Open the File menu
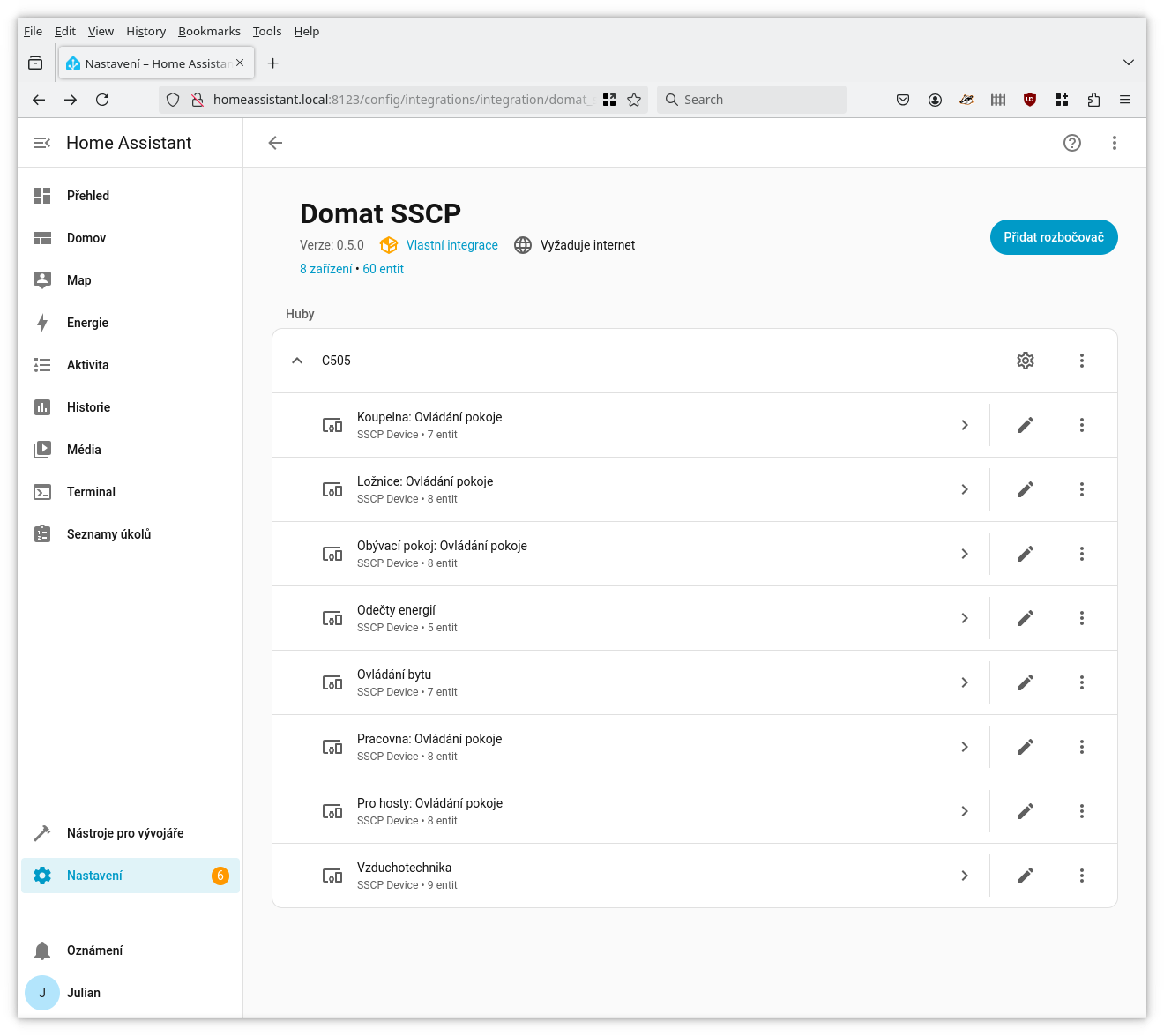1164x1036 pixels. click(x=33, y=31)
